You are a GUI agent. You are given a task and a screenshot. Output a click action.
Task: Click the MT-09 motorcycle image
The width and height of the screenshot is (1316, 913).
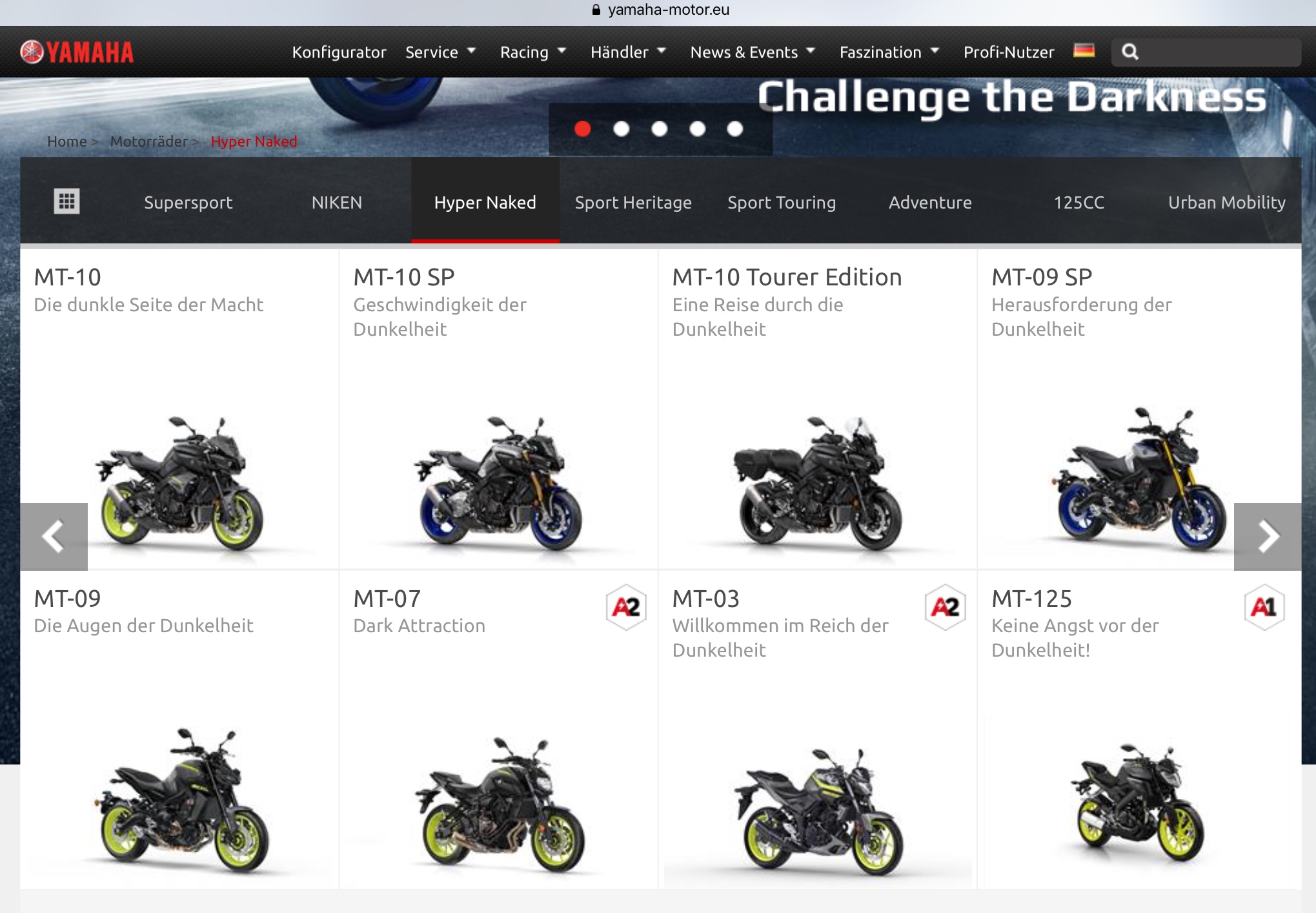[183, 801]
